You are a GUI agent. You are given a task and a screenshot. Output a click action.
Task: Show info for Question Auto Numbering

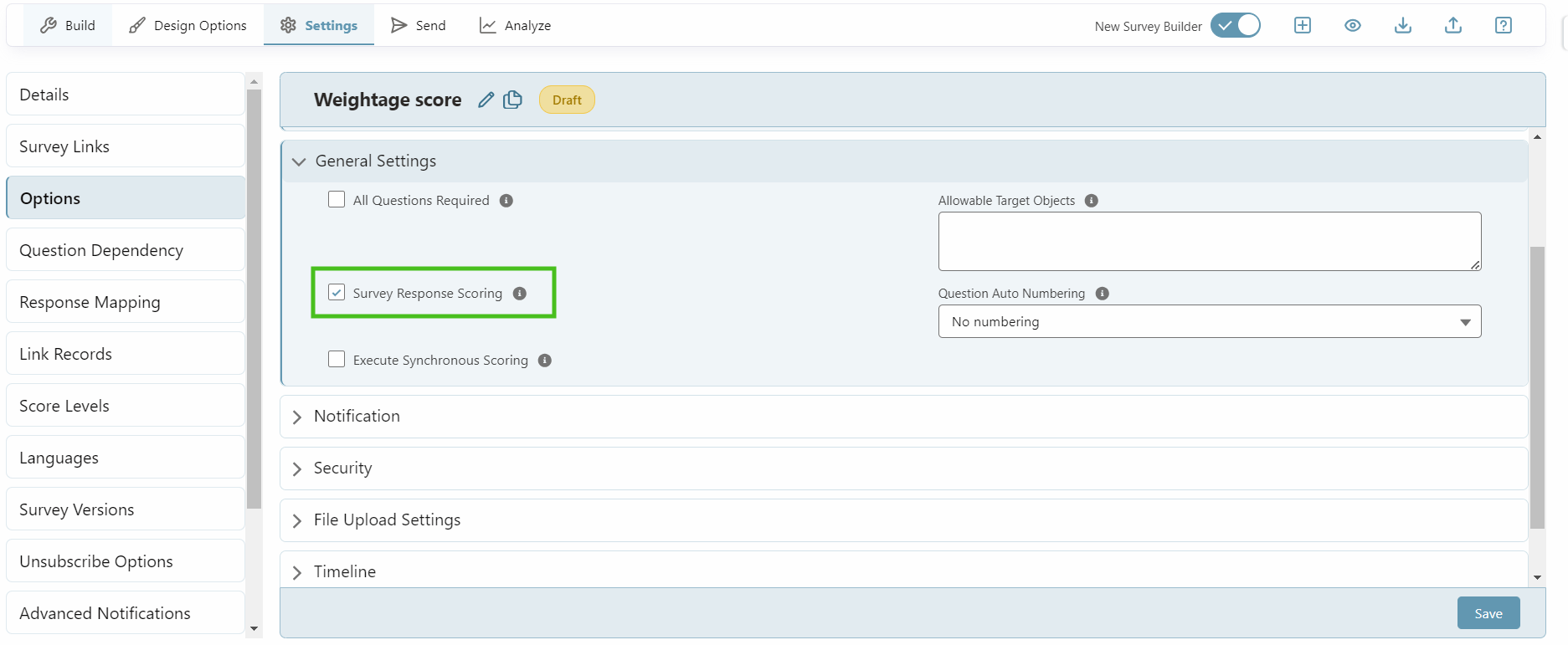pos(1103,294)
